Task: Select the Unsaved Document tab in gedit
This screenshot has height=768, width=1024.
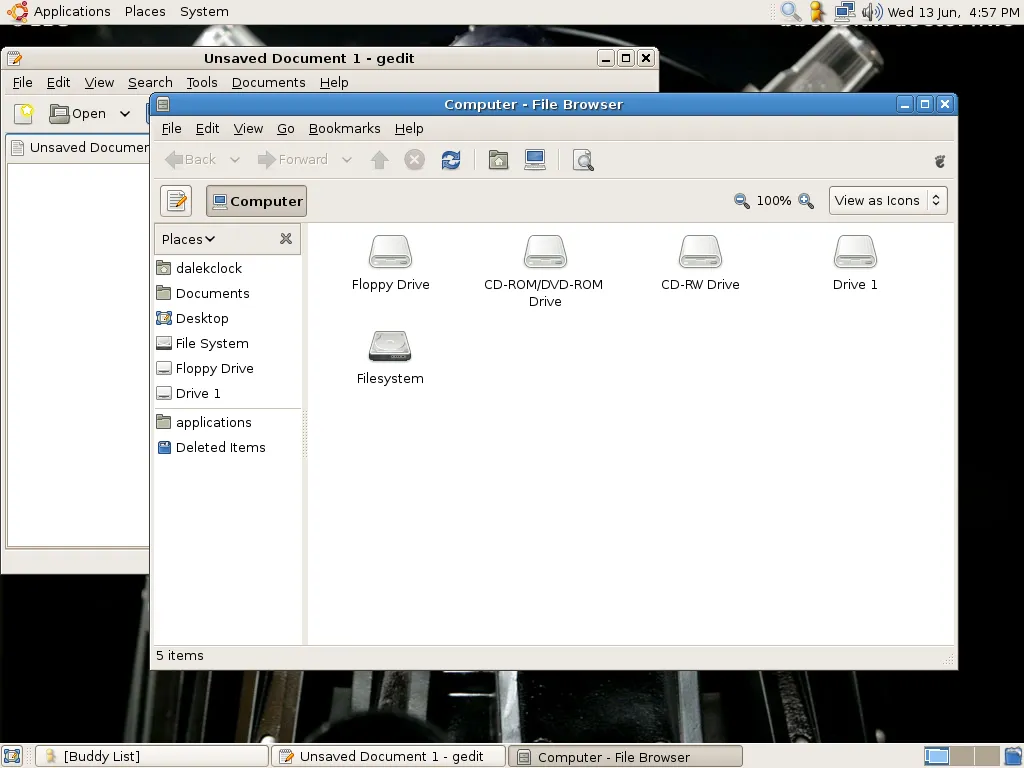Action: tap(80, 148)
